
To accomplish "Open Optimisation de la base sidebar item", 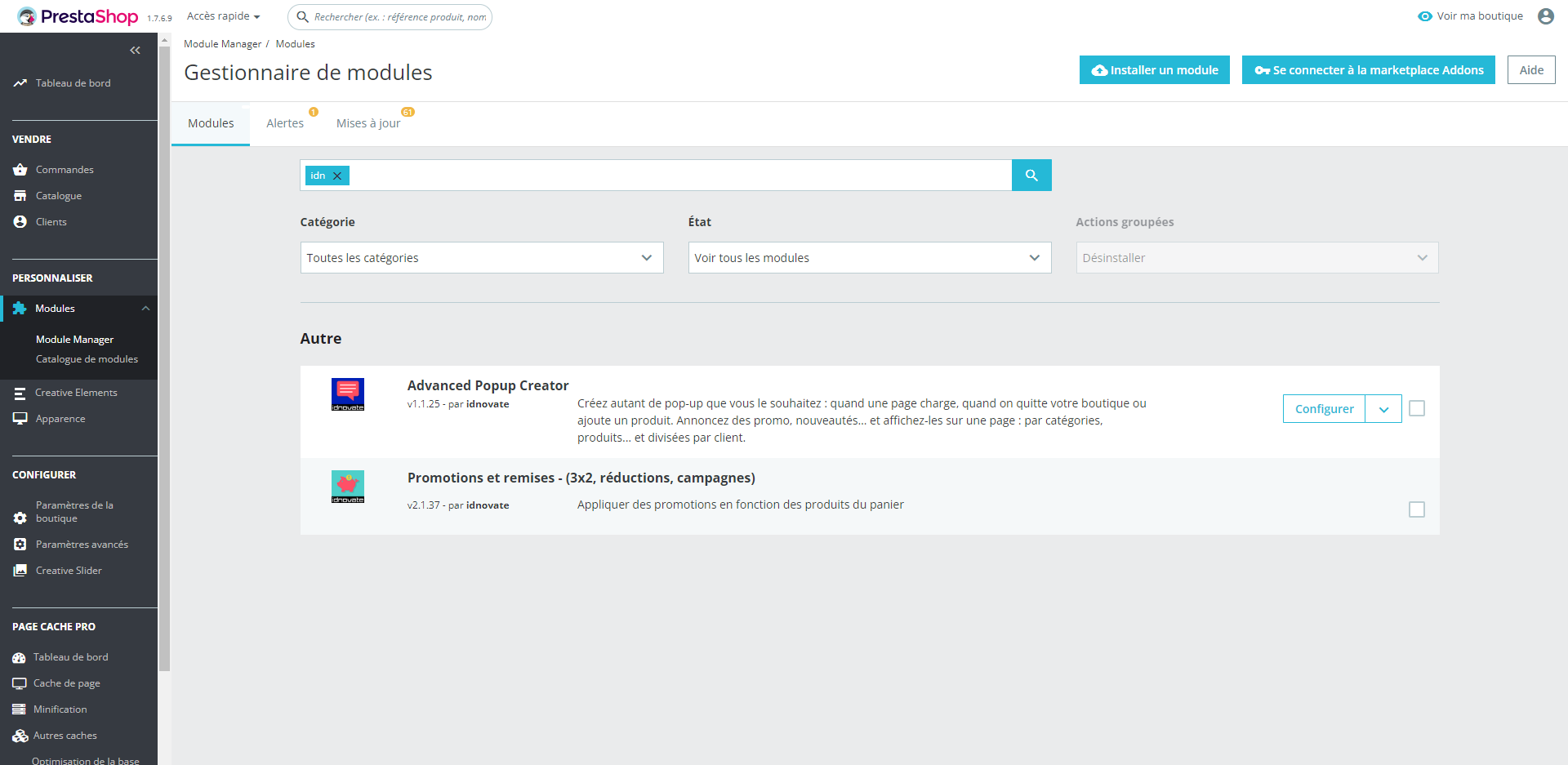I will click(86, 760).
